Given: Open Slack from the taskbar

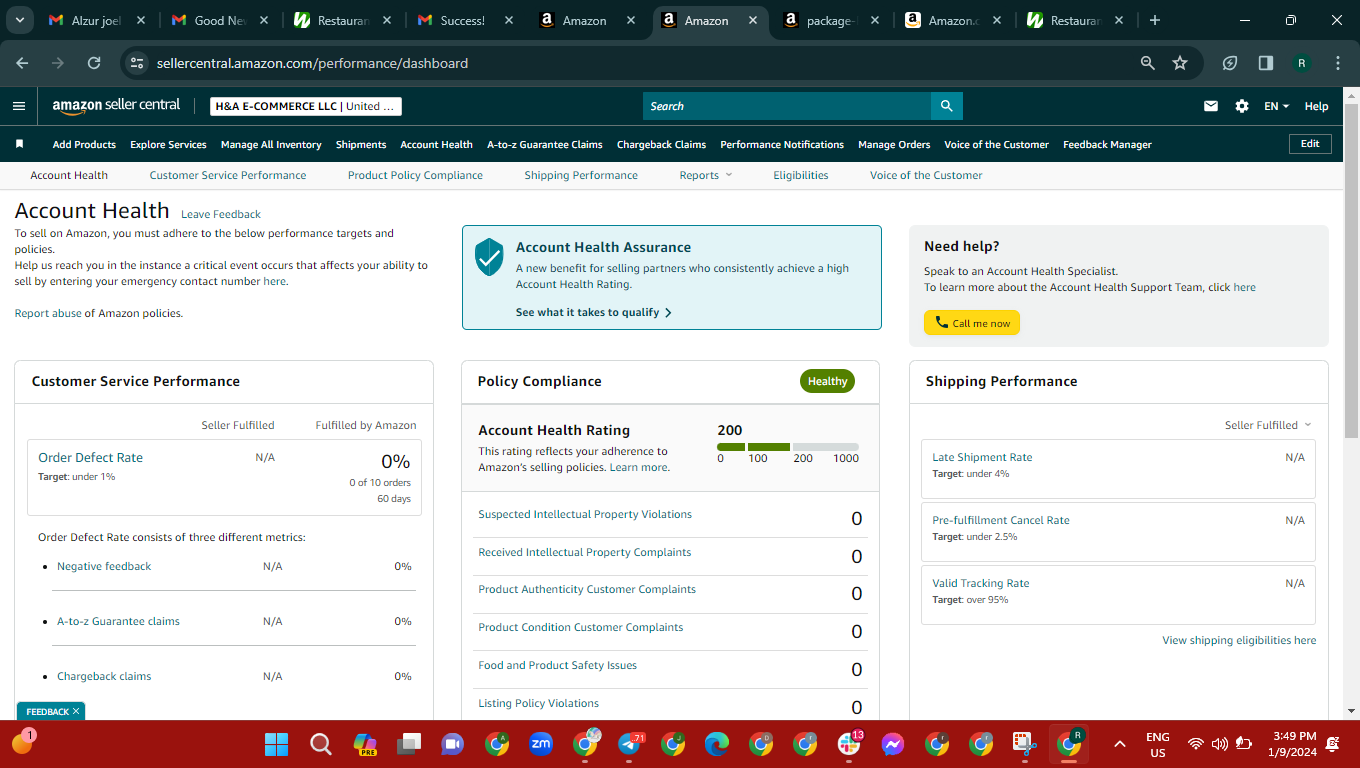Looking at the screenshot, I should click(x=850, y=744).
